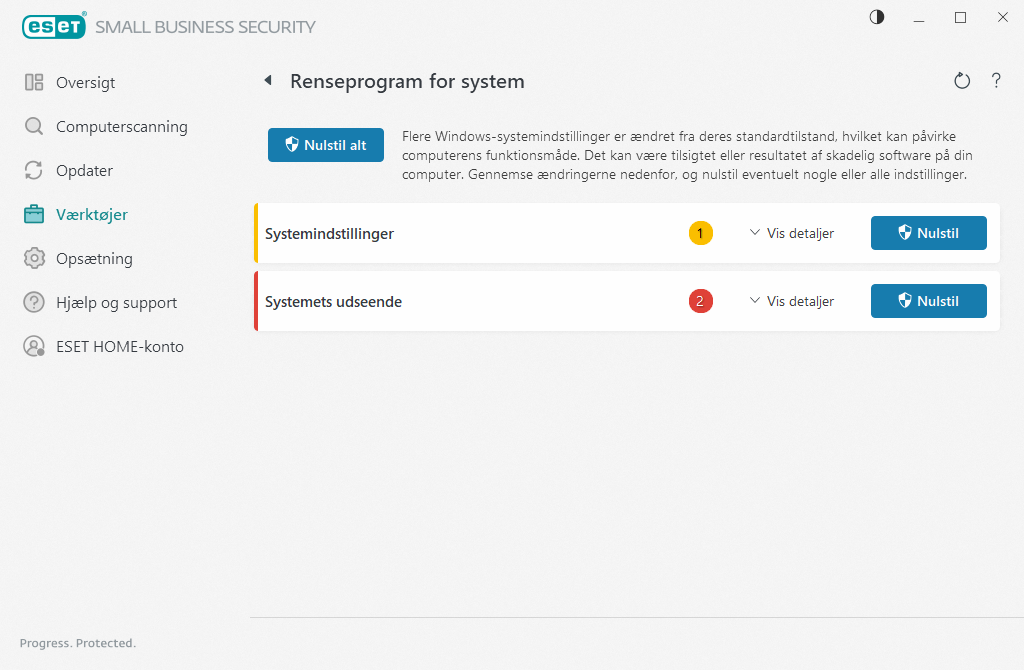This screenshot has width=1024, height=670.
Task: Click Nulstil for Systemets udseende
Action: coord(928,301)
